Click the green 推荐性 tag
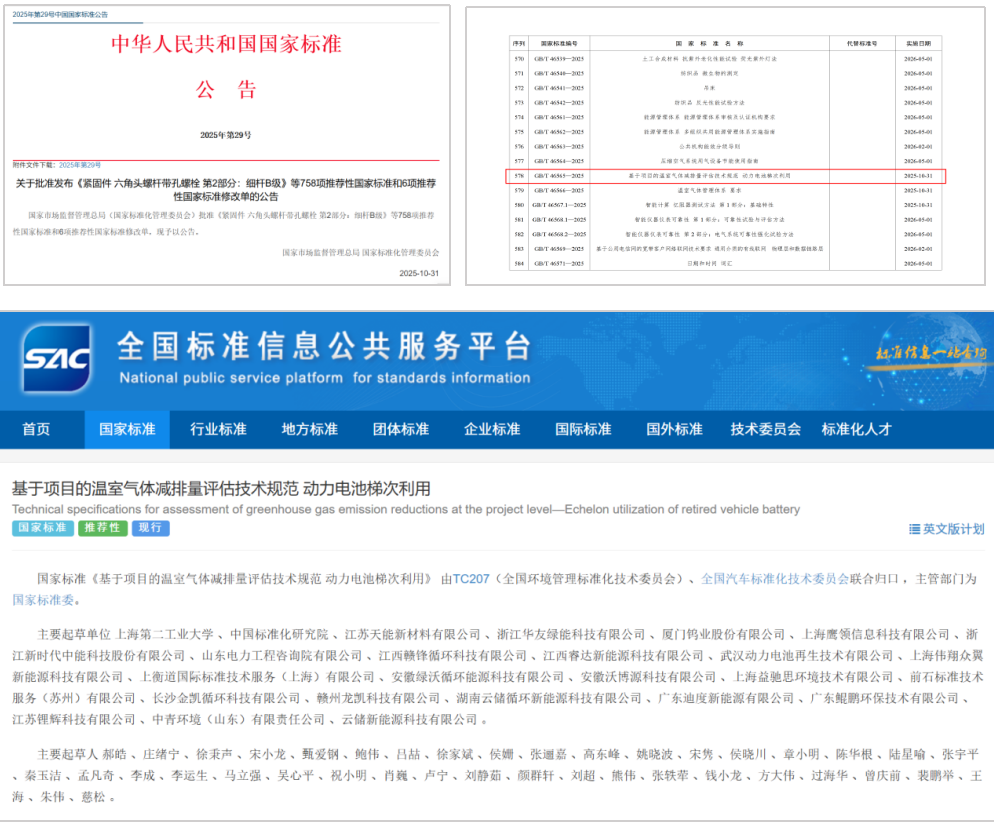994x822 pixels. pos(103,528)
